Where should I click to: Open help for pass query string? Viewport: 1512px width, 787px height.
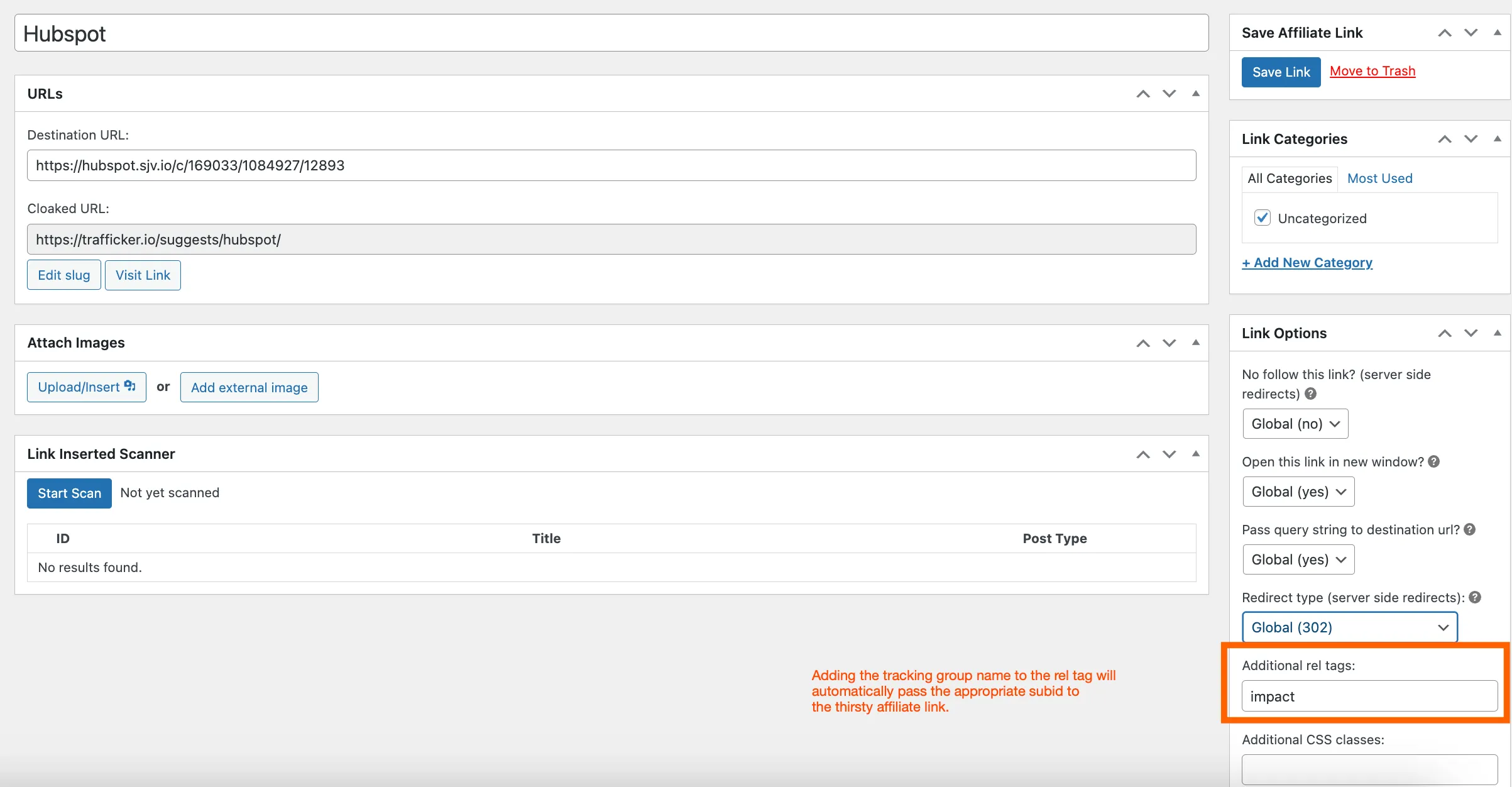(x=1469, y=529)
